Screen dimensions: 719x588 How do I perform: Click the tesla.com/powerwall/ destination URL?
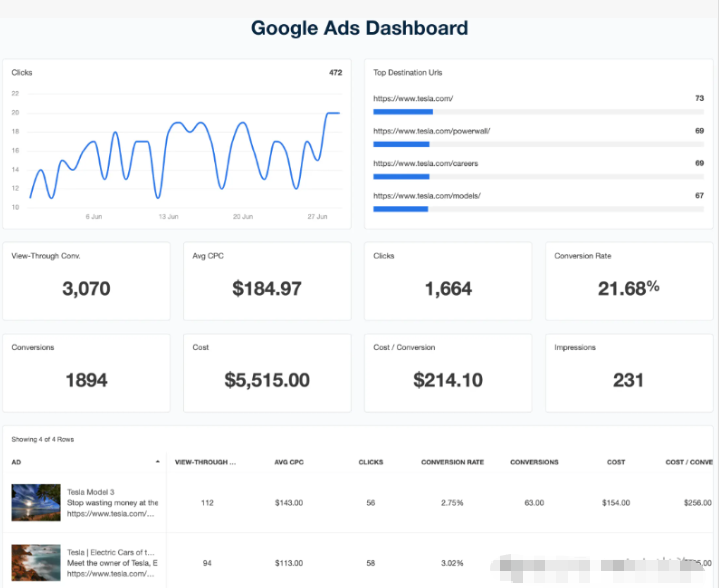tap(431, 131)
